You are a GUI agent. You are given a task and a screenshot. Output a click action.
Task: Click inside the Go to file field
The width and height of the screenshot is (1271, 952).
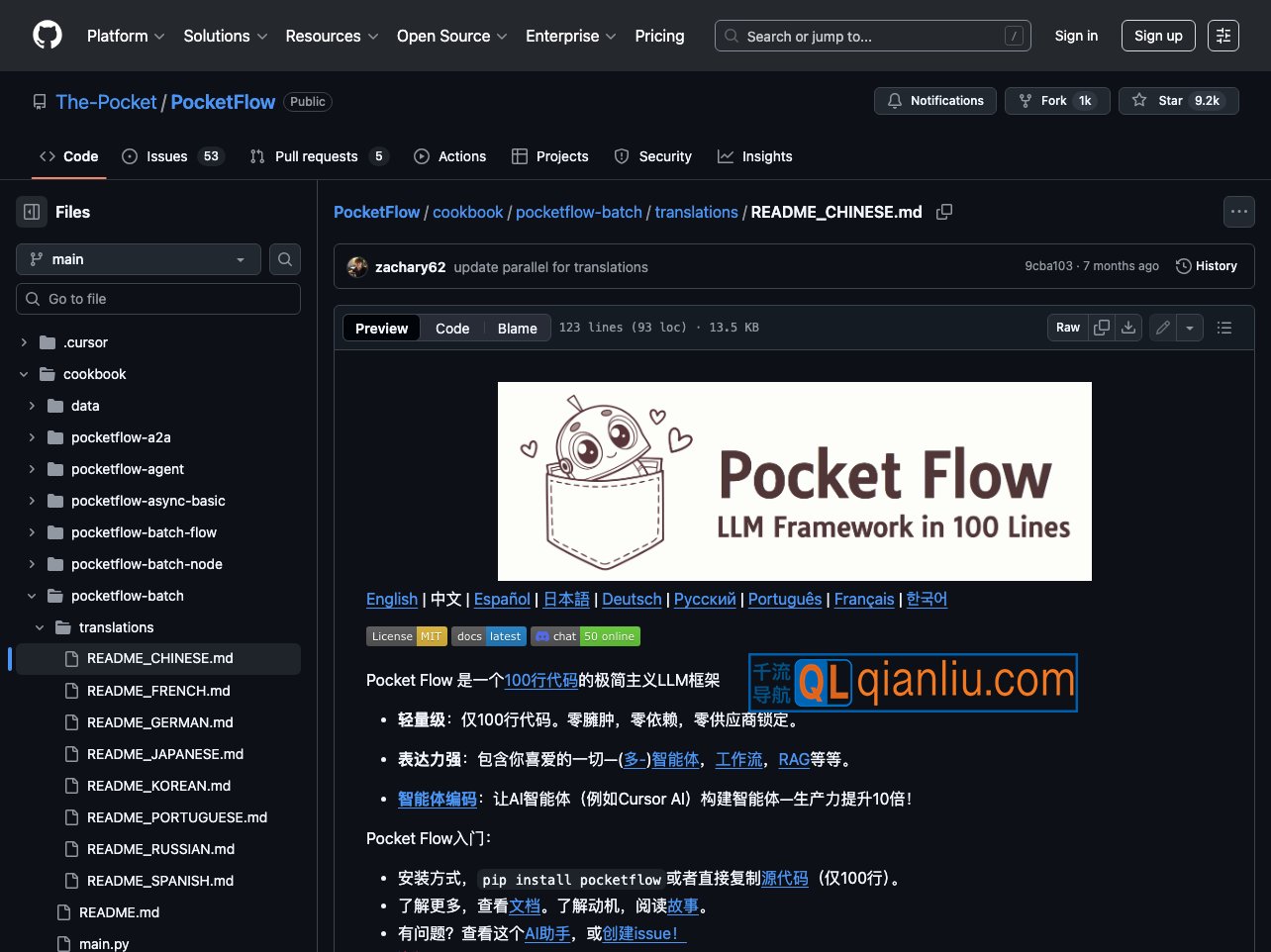pyautogui.click(x=158, y=298)
